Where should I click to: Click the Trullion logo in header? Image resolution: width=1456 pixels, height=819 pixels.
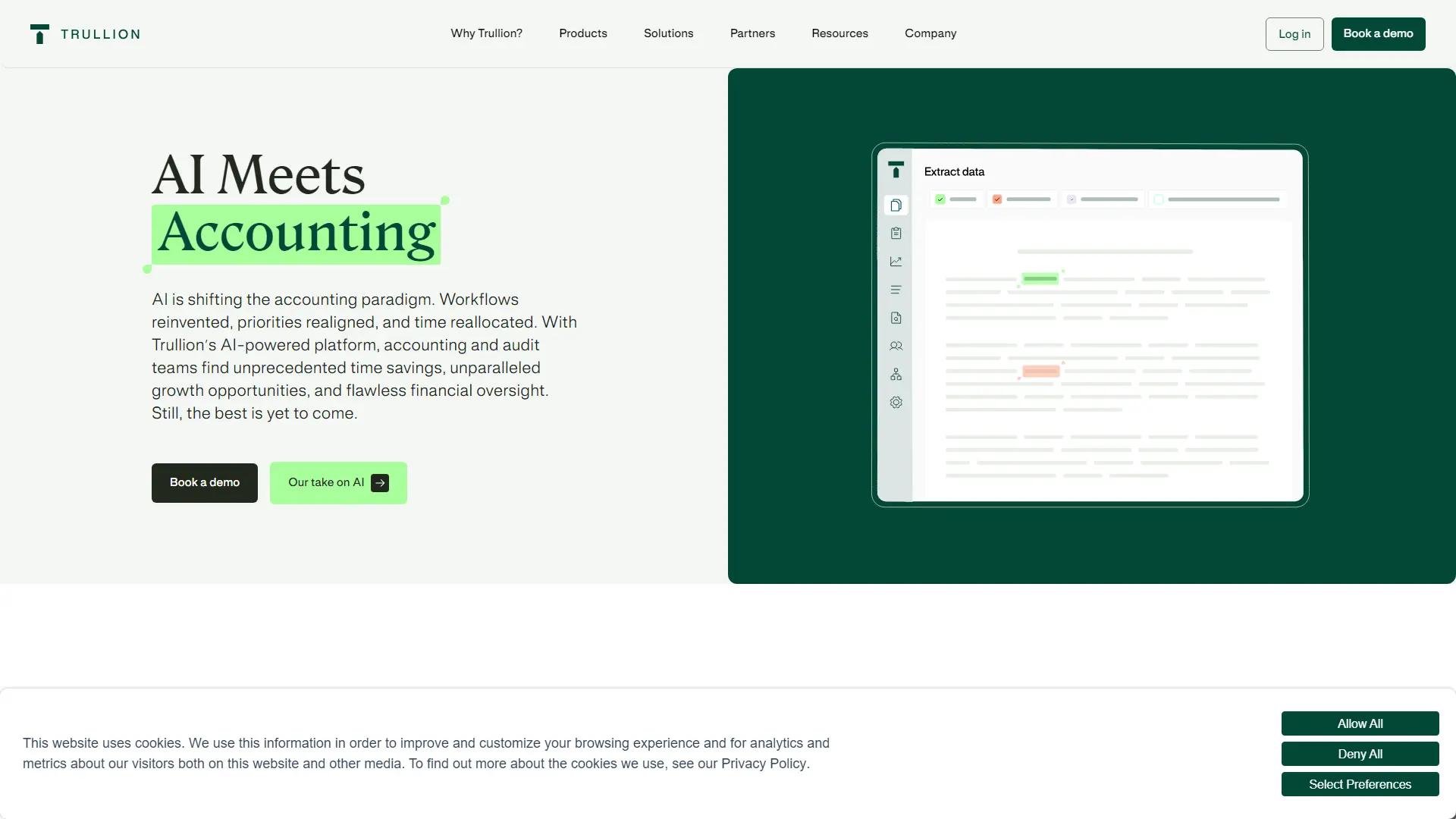[85, 34]
